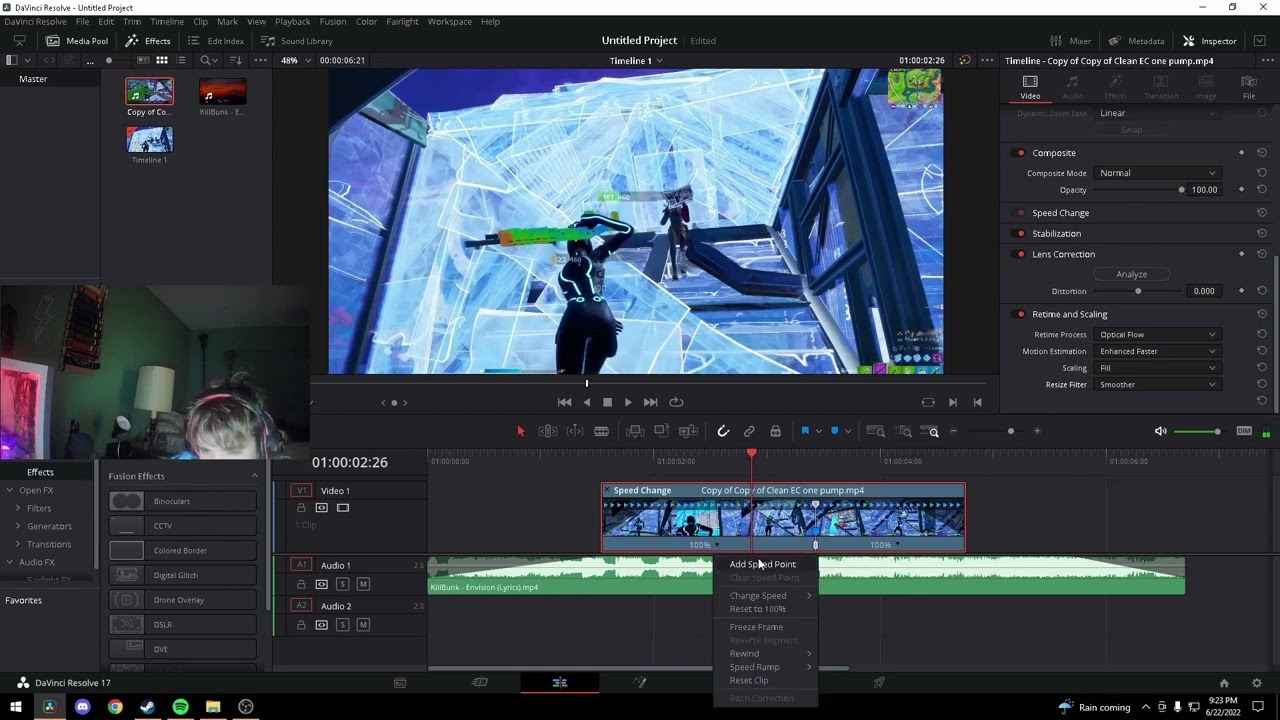Open the Resize Filter dropdown

[1157, 385]
